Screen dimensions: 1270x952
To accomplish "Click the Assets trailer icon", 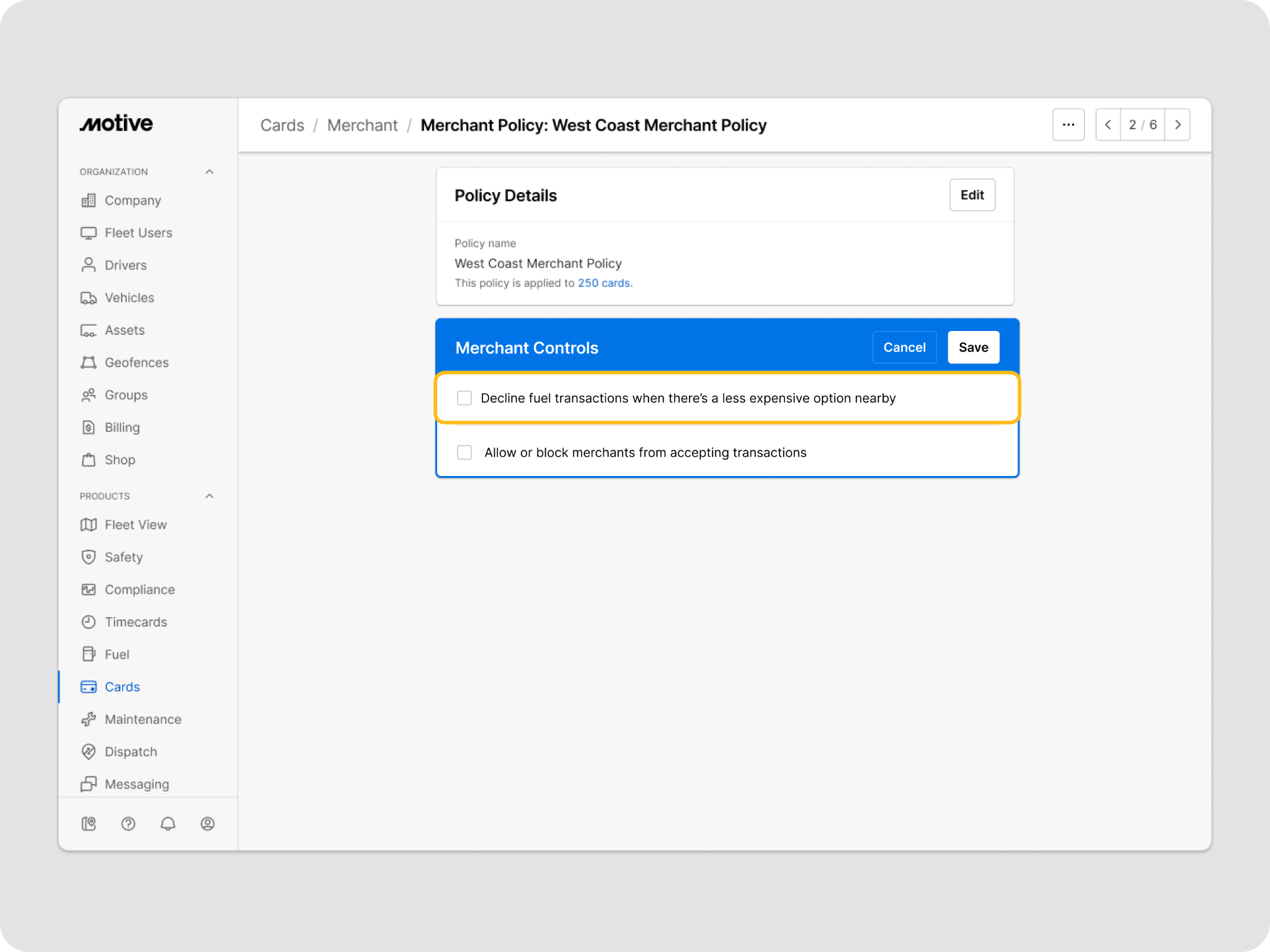I will [89, 330].
